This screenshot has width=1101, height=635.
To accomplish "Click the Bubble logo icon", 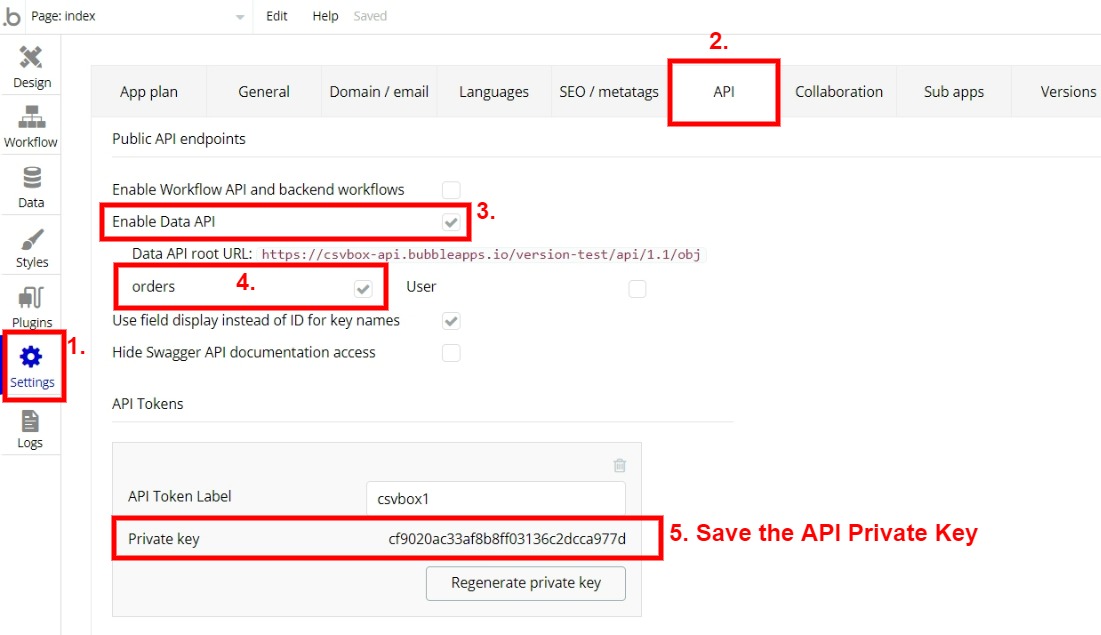I will pos(13,15).
